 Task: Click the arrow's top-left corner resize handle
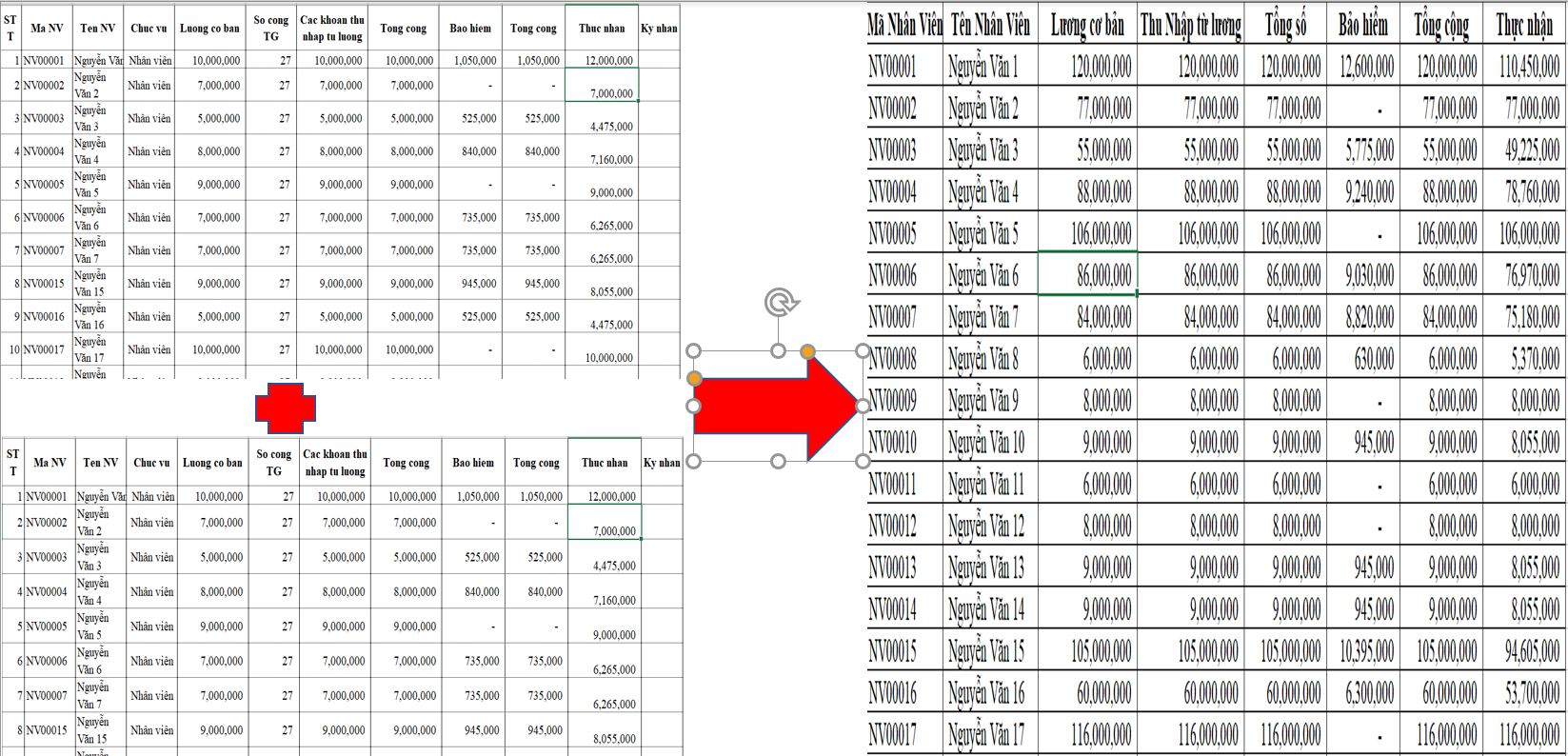(x=693, y=351)
